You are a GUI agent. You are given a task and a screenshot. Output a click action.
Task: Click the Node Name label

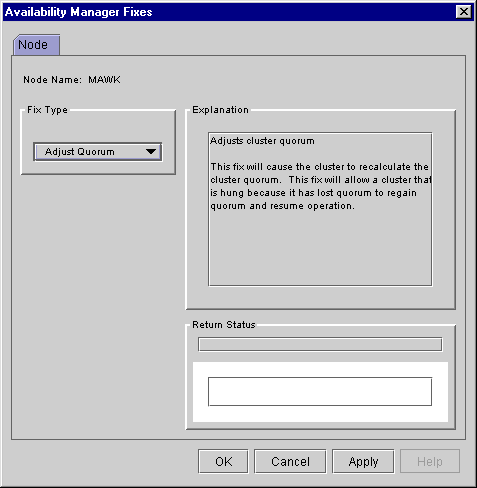(x=52, y=80)
